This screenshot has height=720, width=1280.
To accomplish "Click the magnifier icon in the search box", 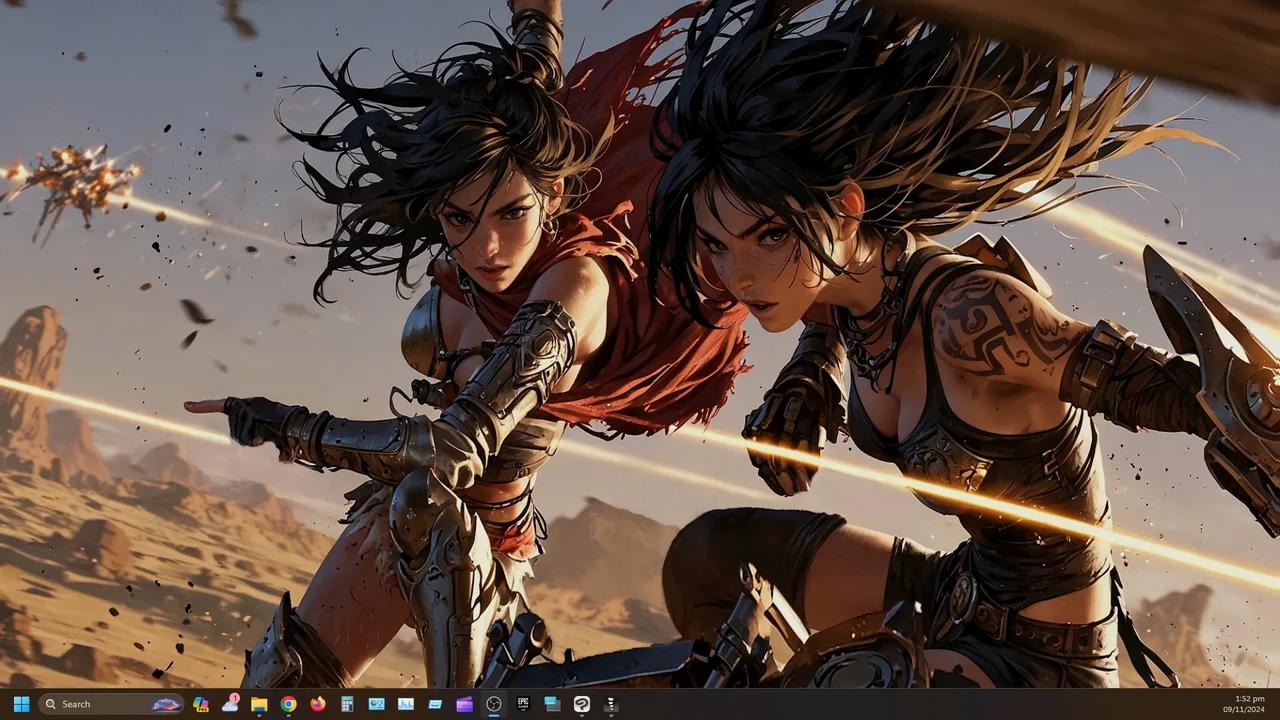I will [50, 704].
